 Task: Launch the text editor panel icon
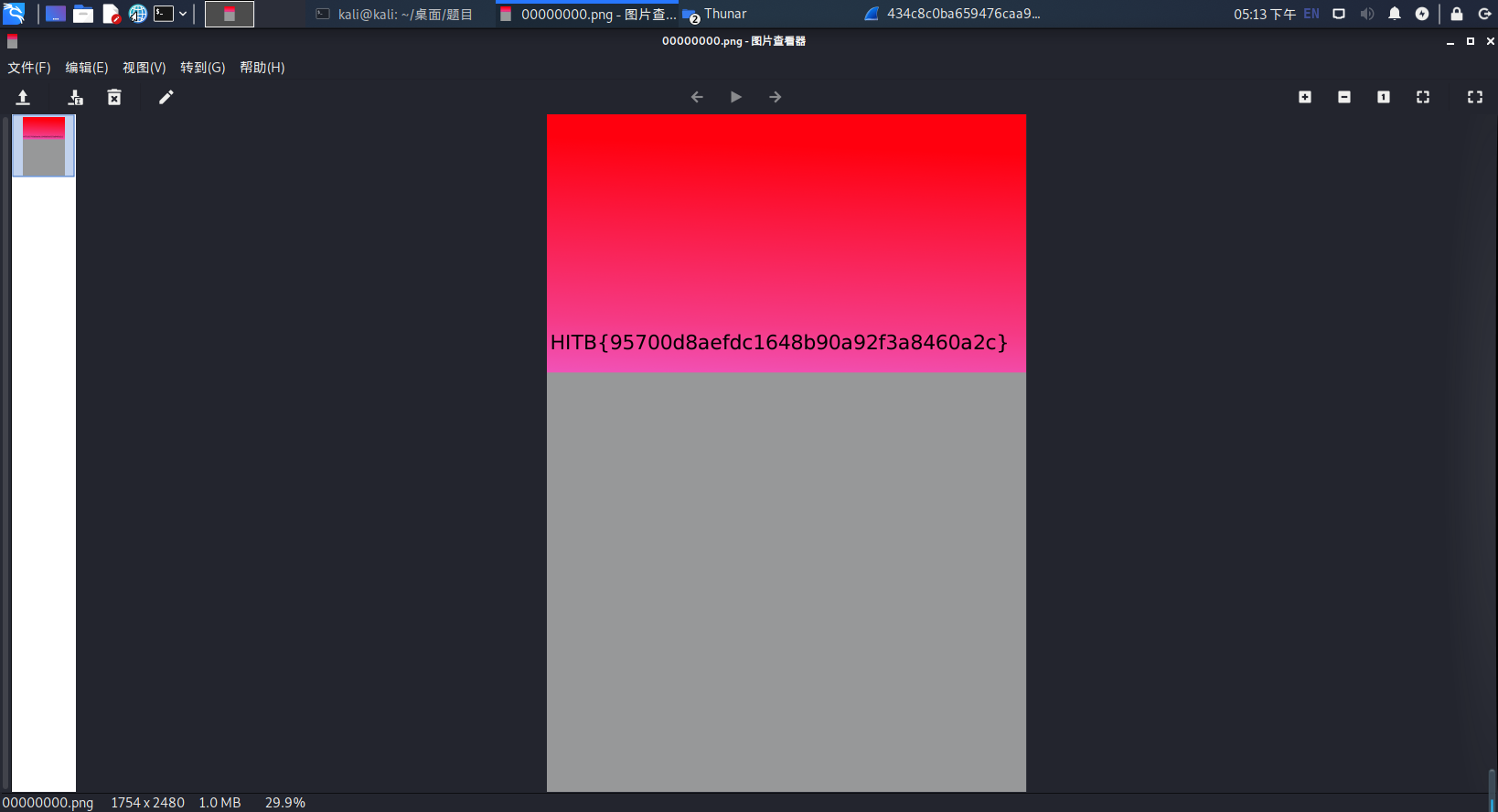[x=111, y=14]
